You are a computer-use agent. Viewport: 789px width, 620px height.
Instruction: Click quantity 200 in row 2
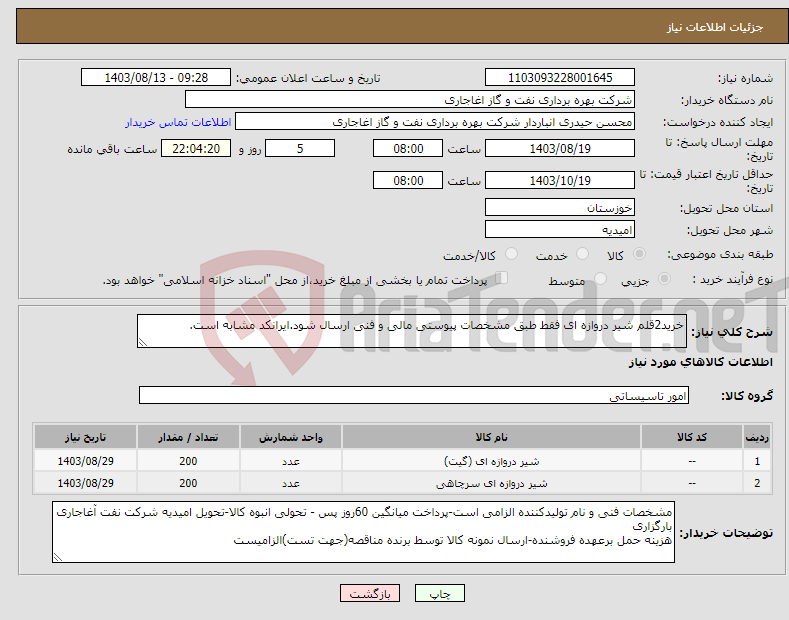(x=188, y=483)
